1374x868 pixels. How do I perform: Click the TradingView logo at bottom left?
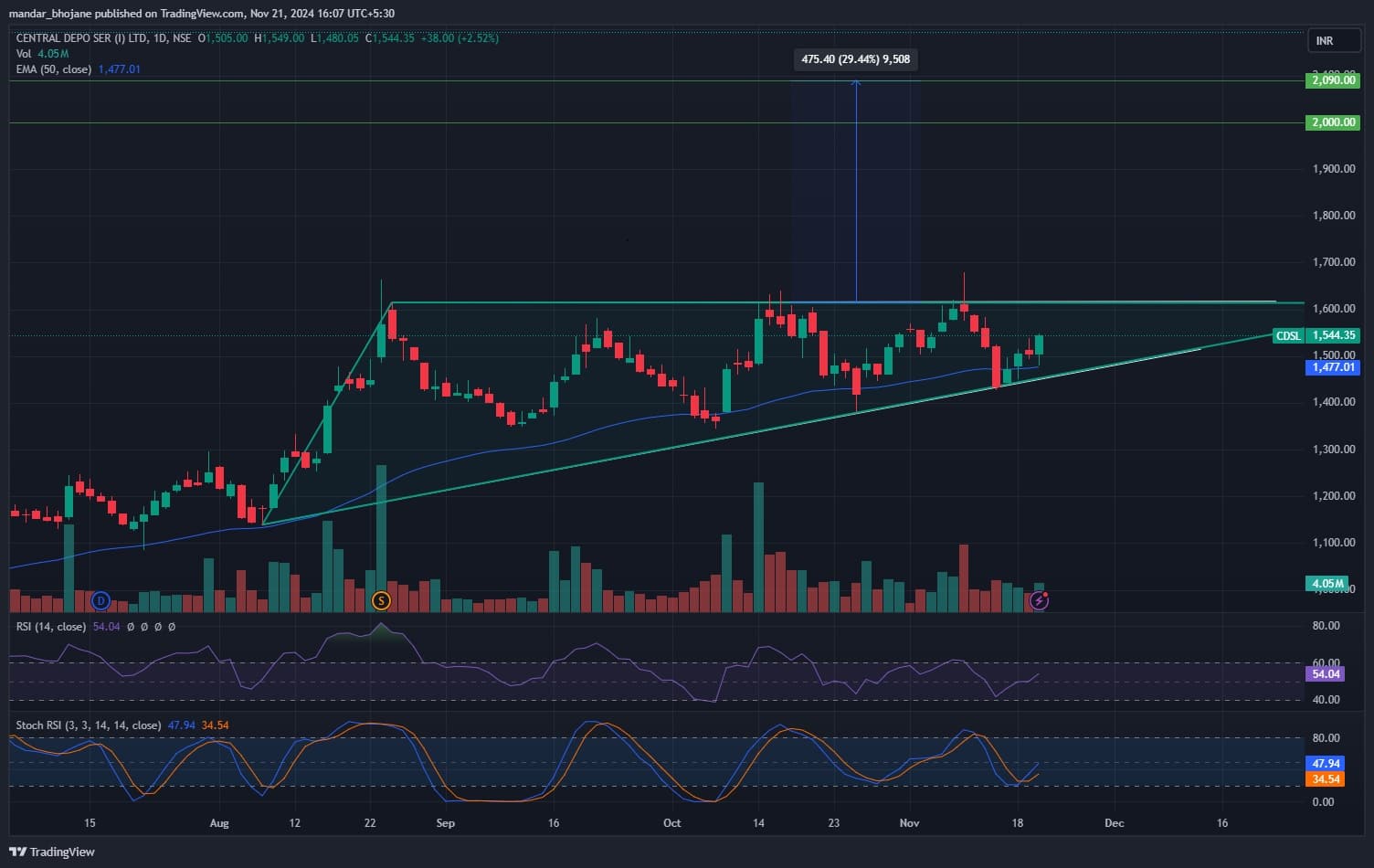tap(52, 852)
